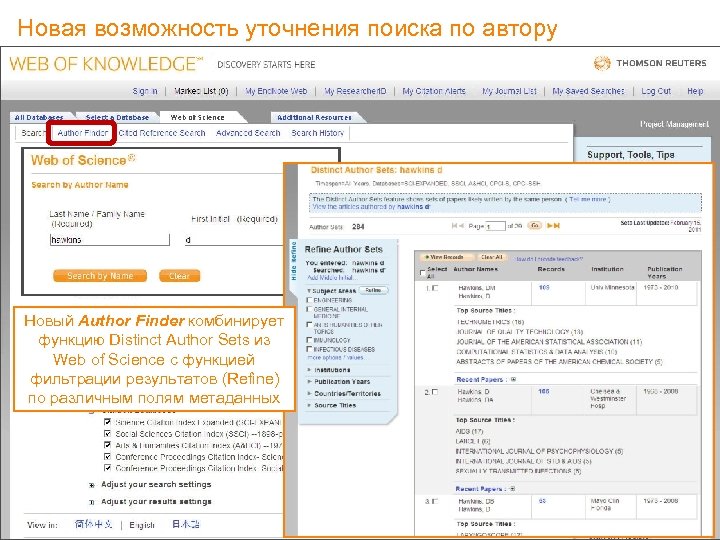Check GENERAL INTERNAL MEDICINE subject area
This screenshot has height=540, width=720.
309,309
